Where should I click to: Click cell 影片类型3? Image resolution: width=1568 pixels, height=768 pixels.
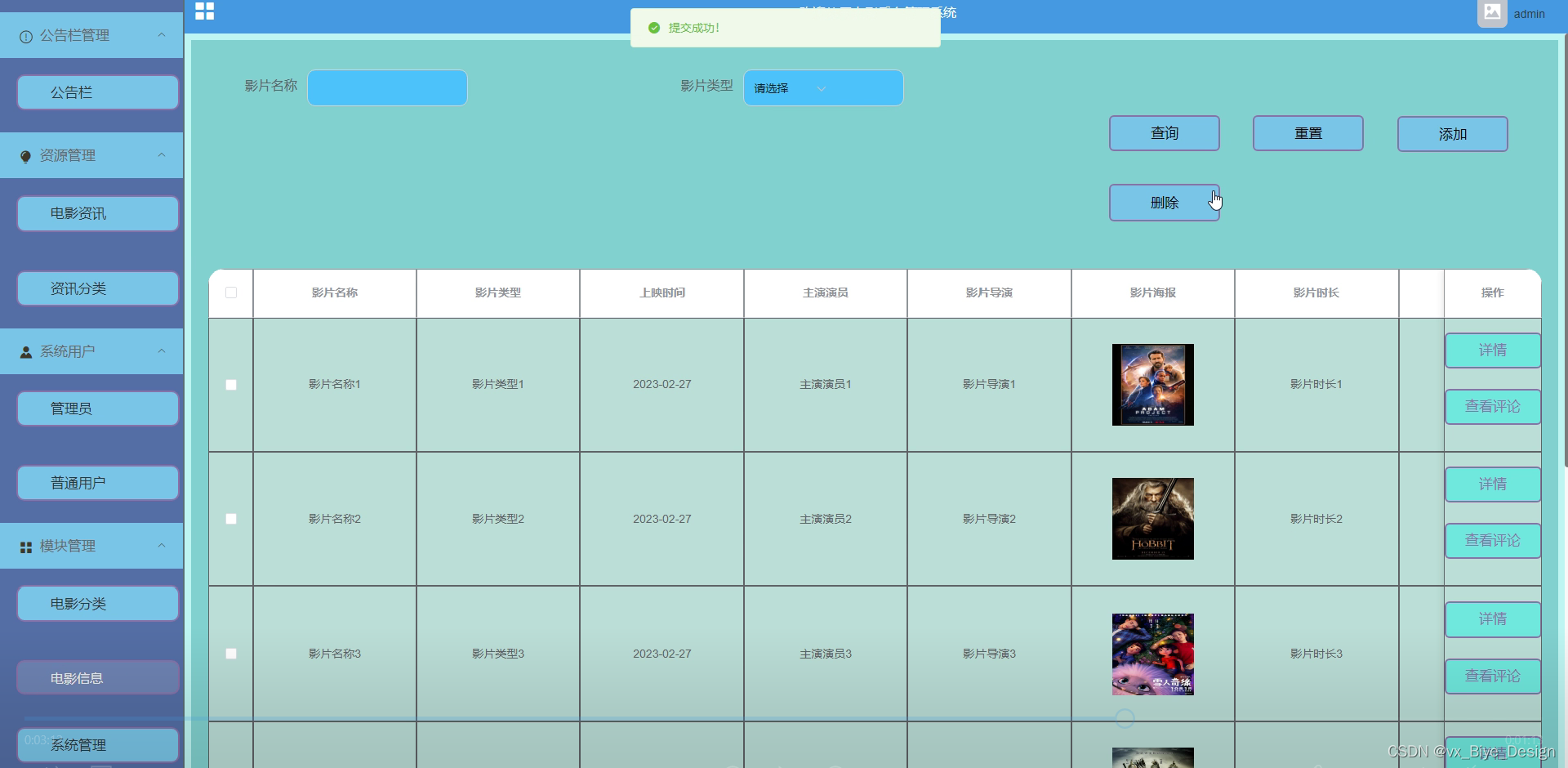[498, 654]
